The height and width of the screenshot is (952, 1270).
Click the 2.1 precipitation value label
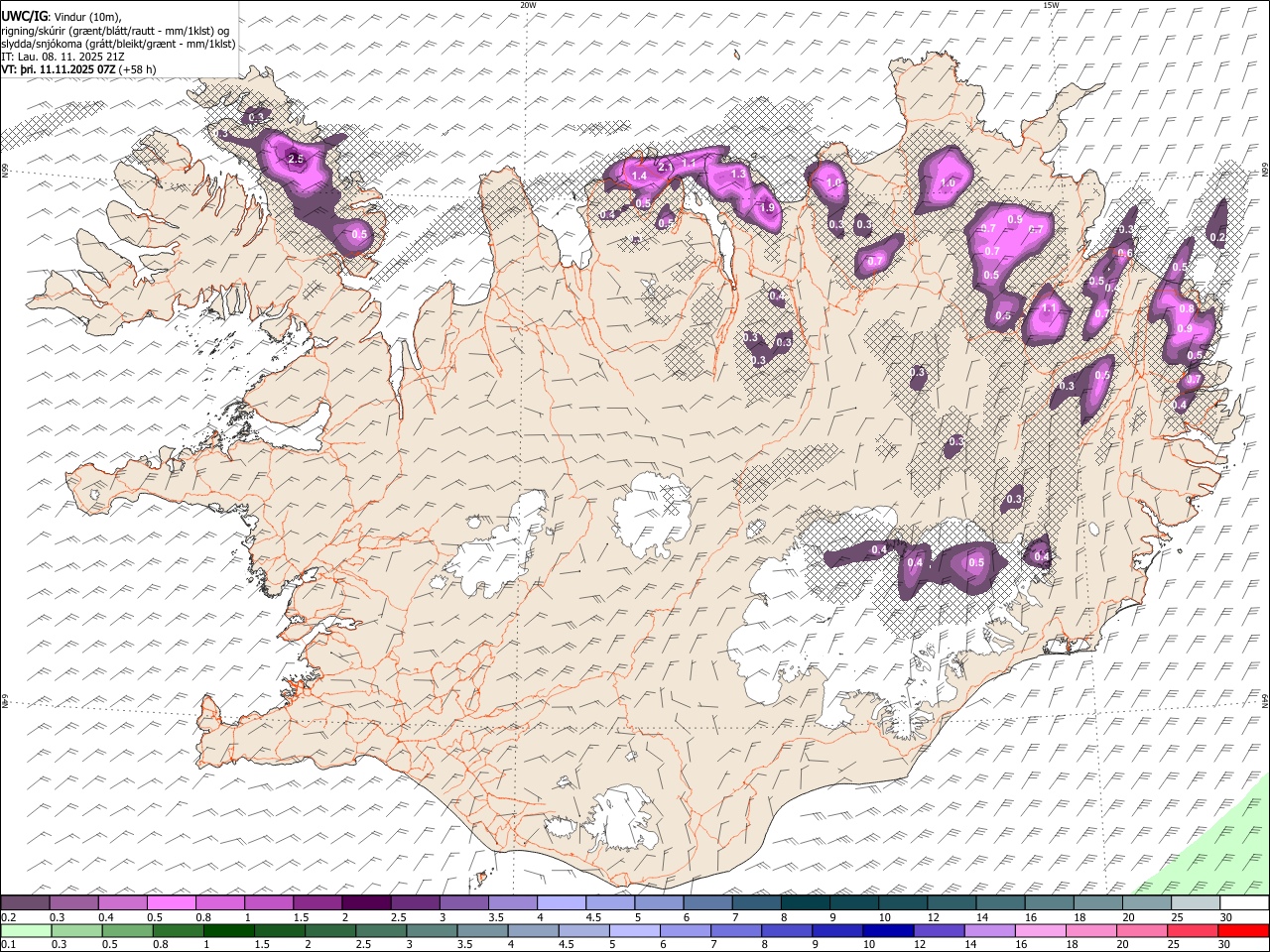coord(666,167)
